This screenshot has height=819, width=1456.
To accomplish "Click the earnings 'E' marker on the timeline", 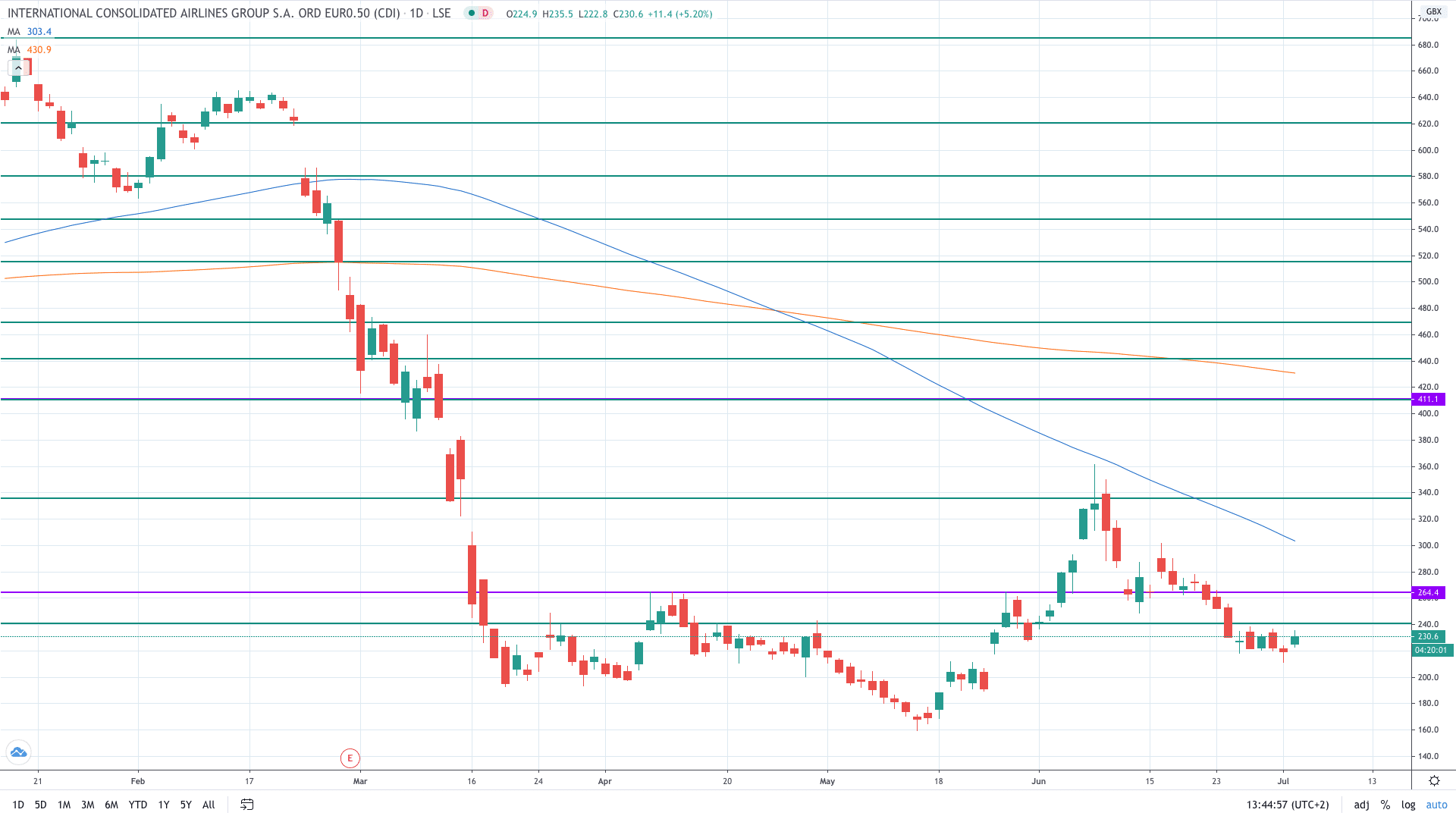I will click(349, 758).
